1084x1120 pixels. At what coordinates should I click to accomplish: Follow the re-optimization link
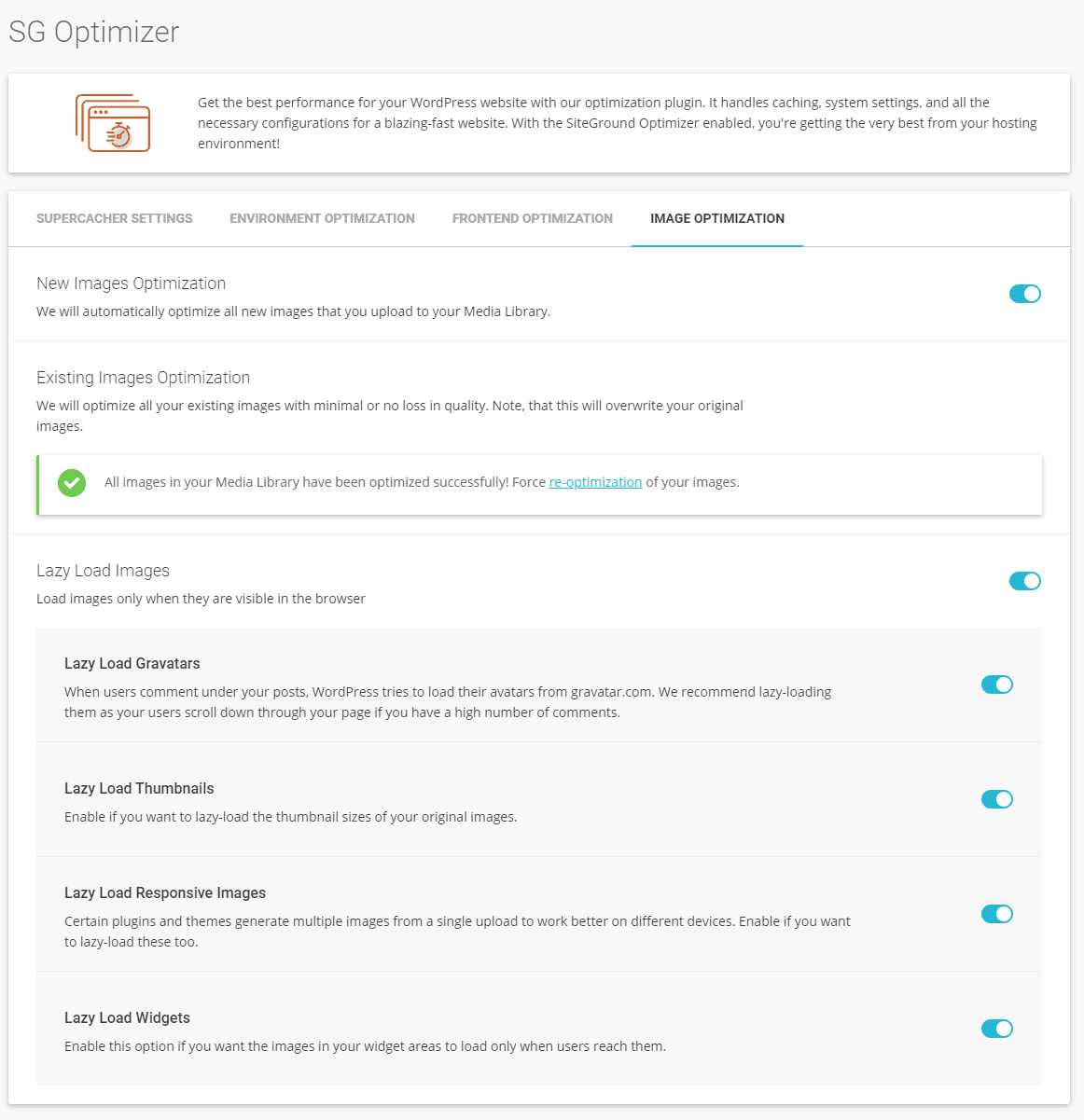tap(595, 482)
